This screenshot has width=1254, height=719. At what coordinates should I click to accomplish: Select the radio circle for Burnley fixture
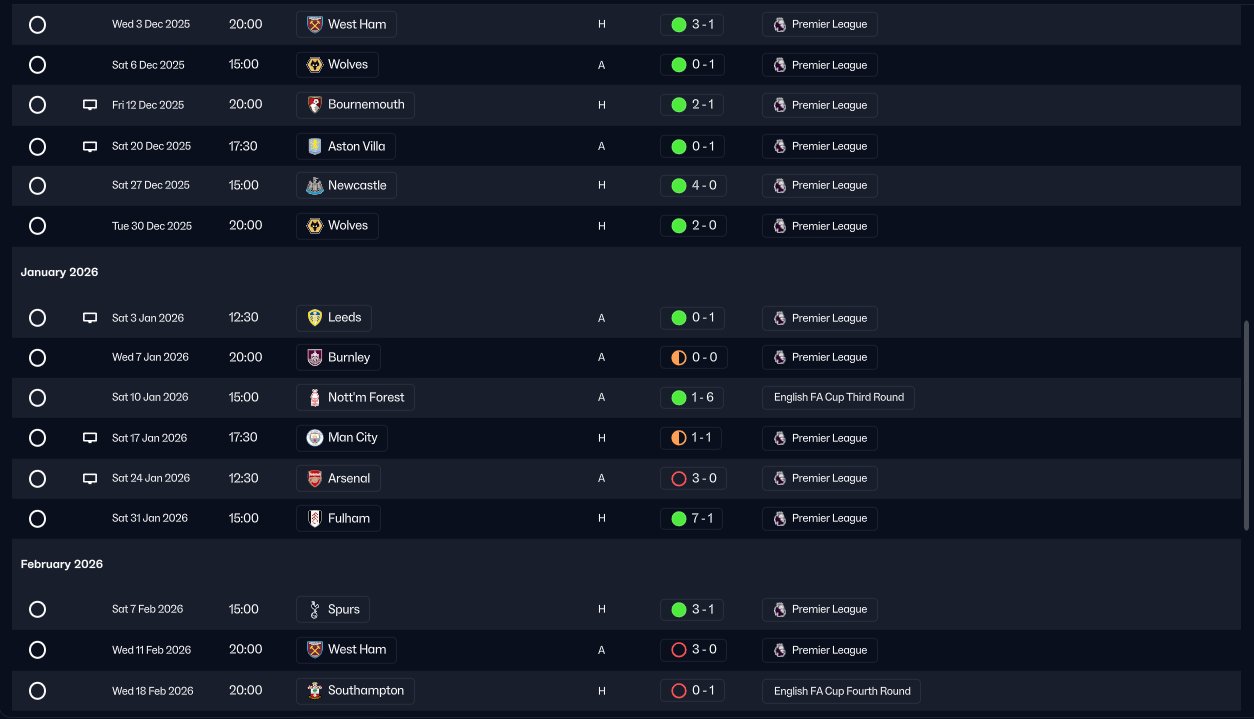pyautogui.click(x=37, y=357)
